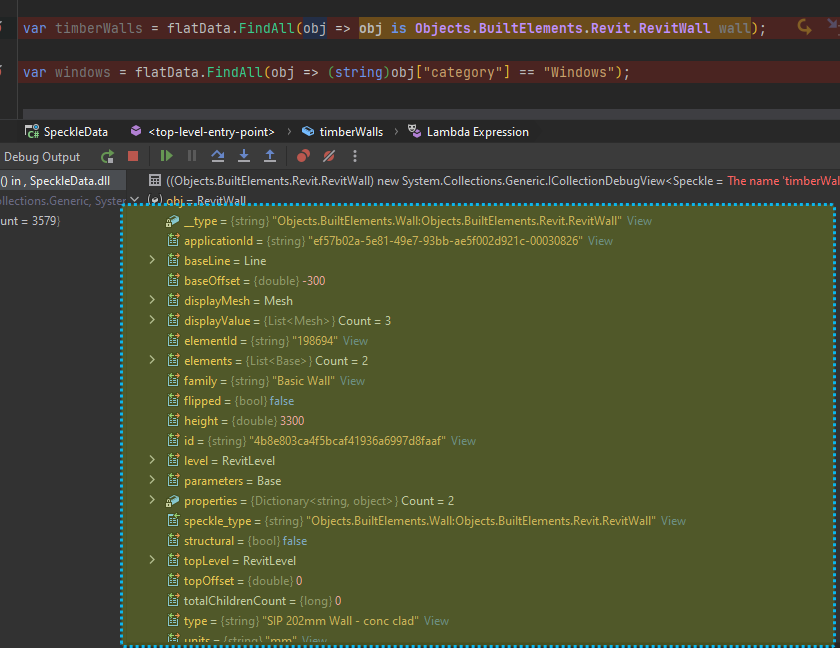The image size is (840, 648).
Task: Click View link next to family value
Action: (x=352, y=381)
